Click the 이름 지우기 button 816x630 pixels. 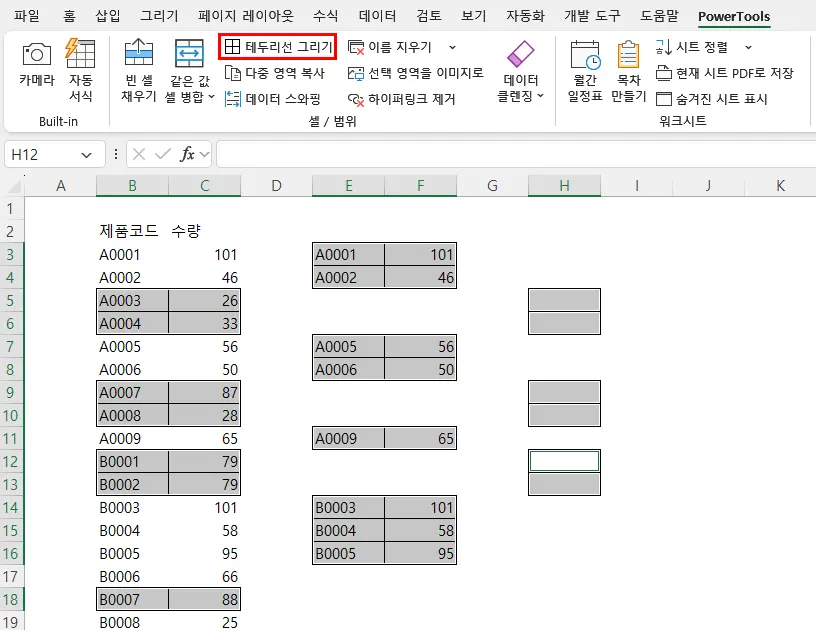[399, 47]
